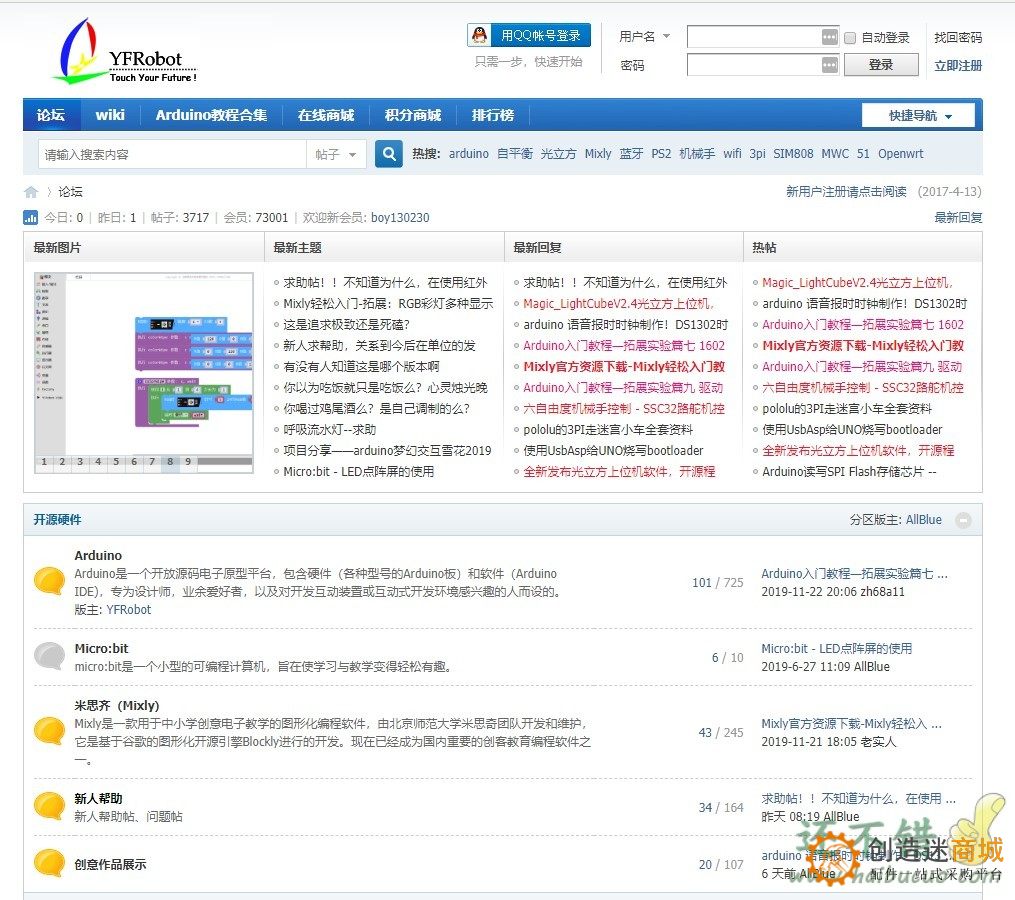Open the Arduino forum title link
Viewport: 1015px width, 900px height.
[x=98, y=555]
